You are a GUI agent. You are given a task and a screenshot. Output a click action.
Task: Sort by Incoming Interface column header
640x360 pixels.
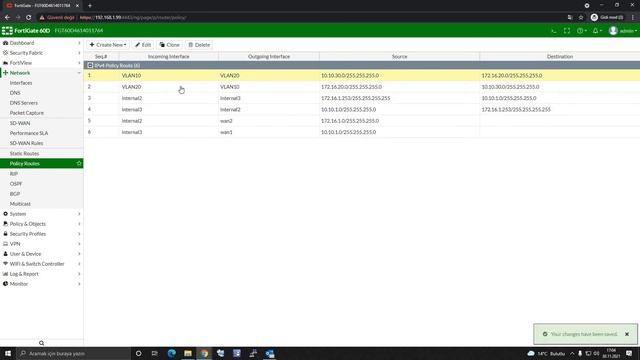(169, 56)
